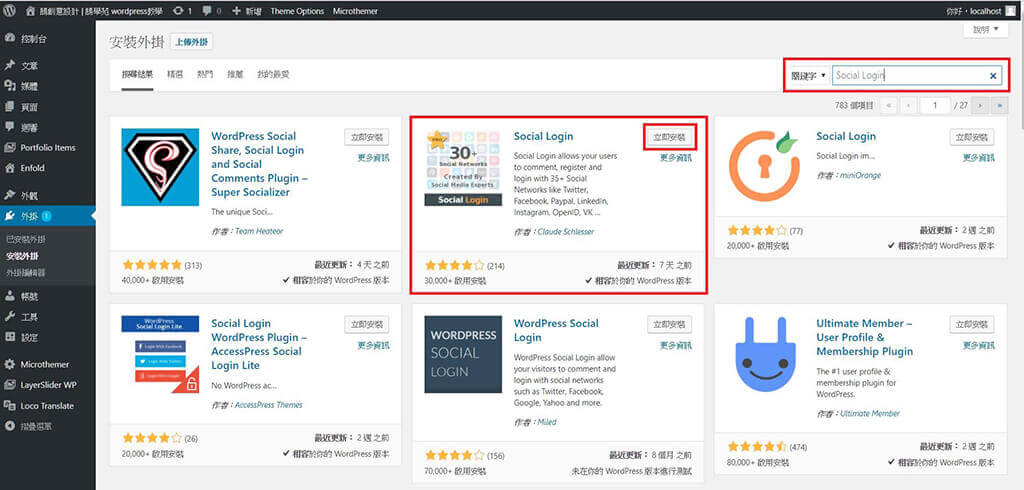
Task: Open the 媒體 media library icon
Action: [10, 86]
